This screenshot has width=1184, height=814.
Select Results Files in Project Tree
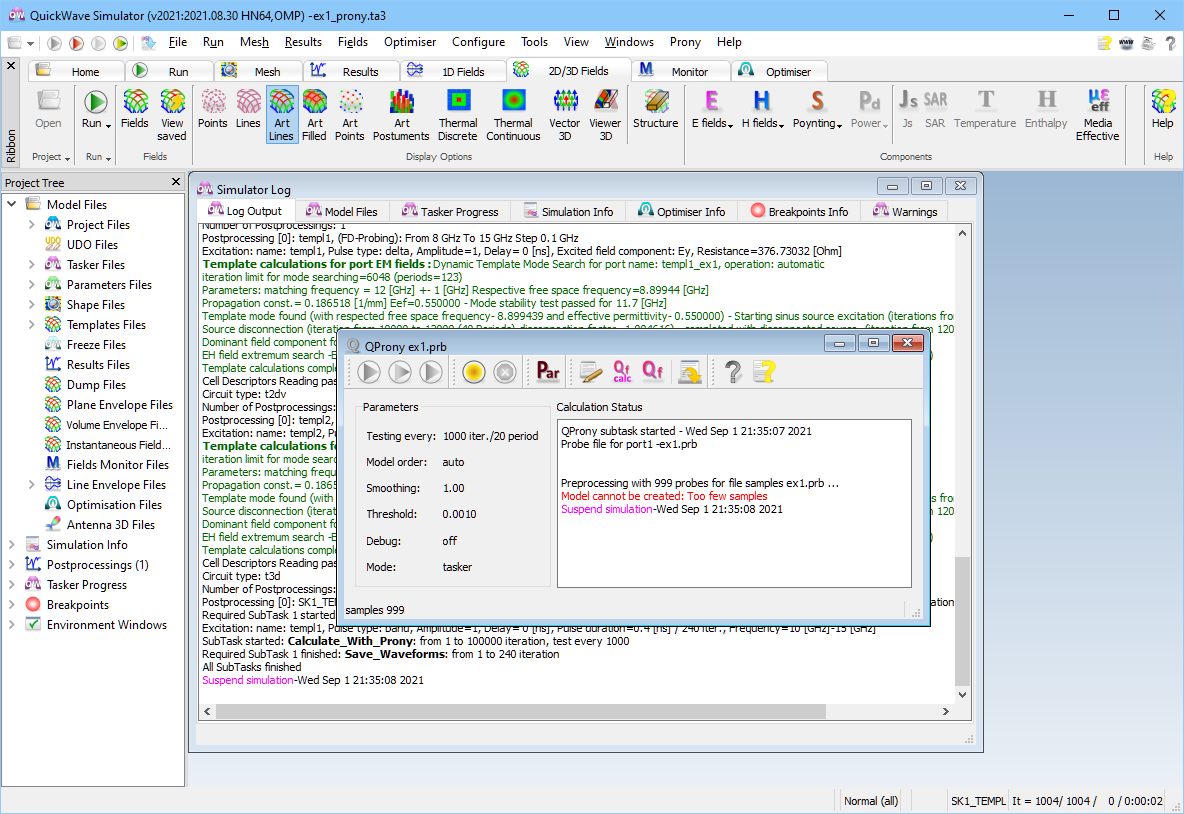pyautogui.click(x=98, y=365)
